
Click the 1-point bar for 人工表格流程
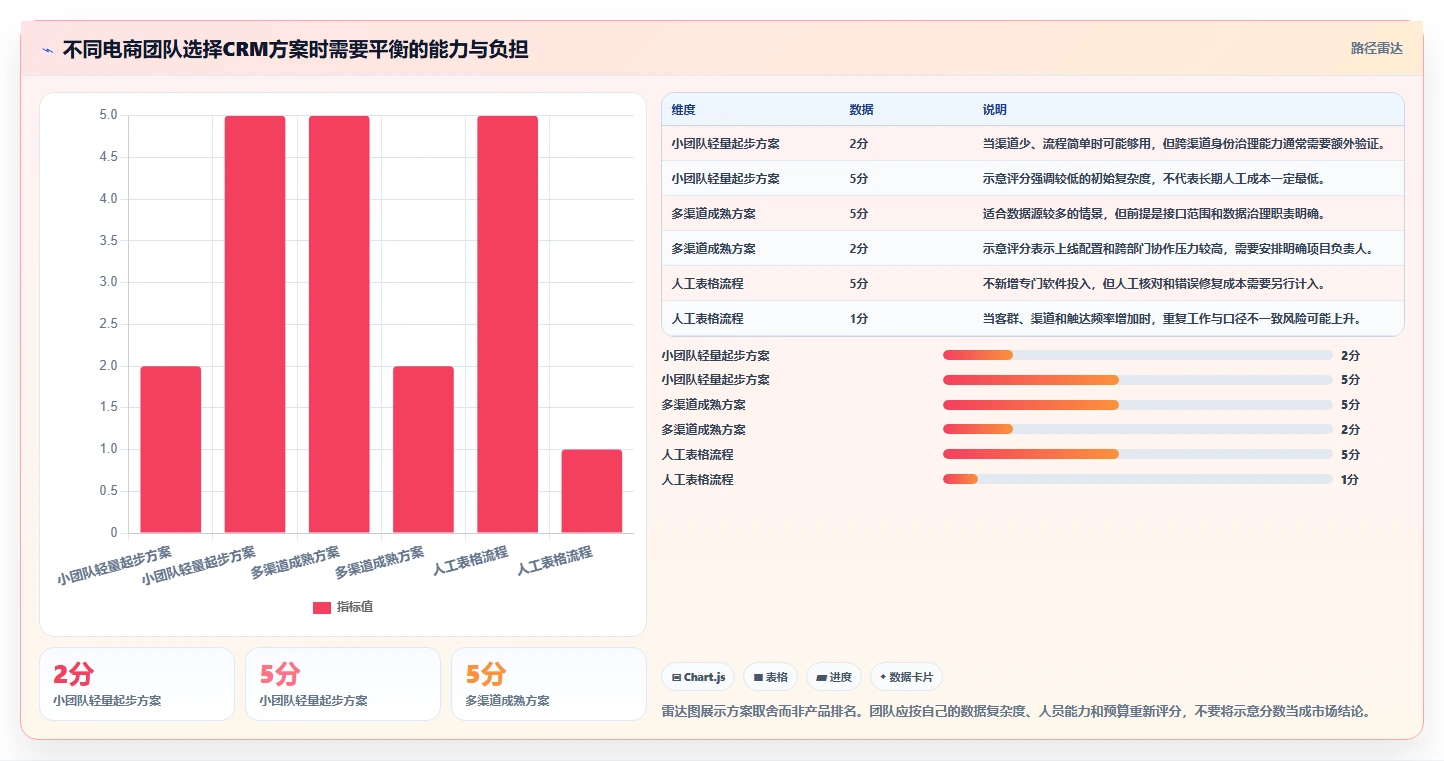592,491
